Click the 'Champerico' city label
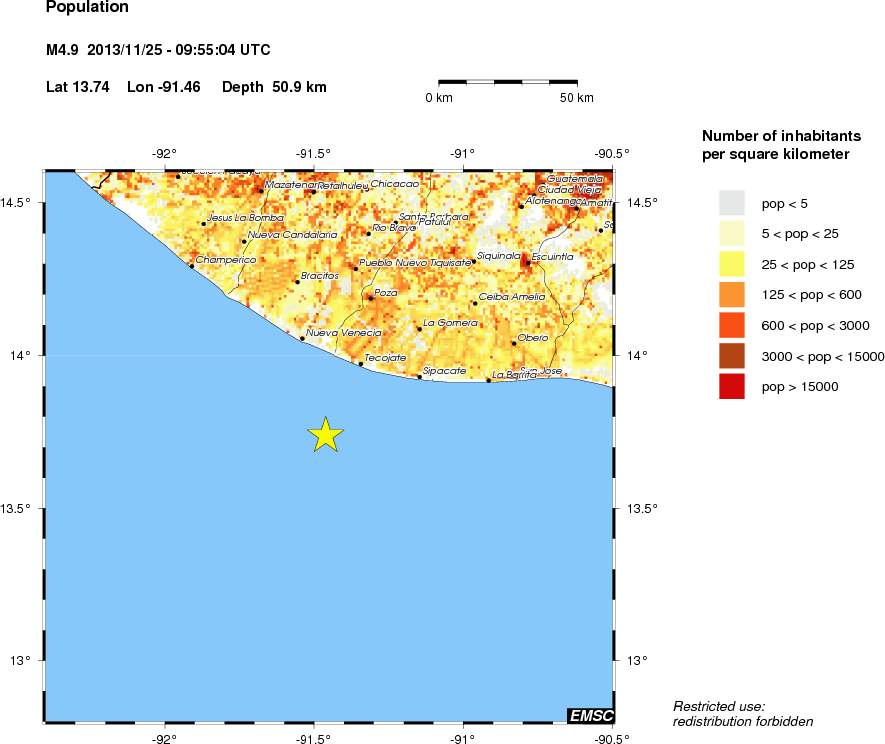The height and width of the screenshot is (744, 885). 226,260
